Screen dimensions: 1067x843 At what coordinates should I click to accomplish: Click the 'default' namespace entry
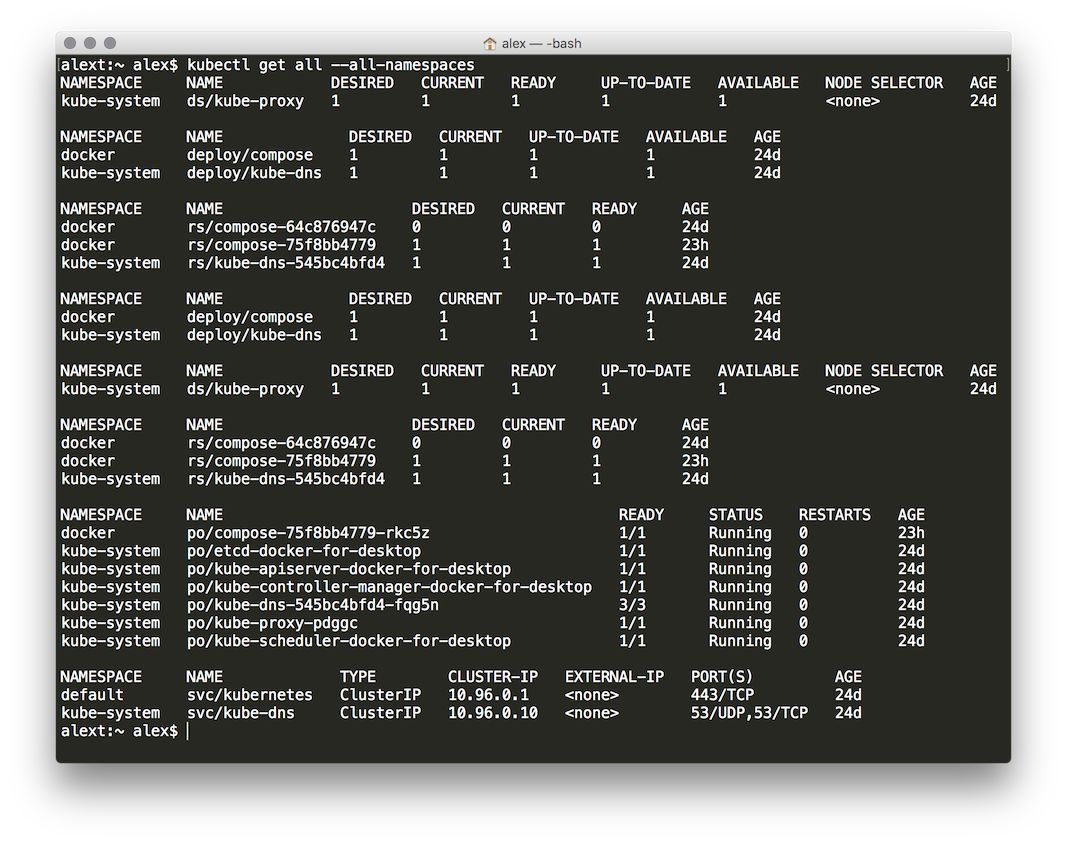point(92,695)
